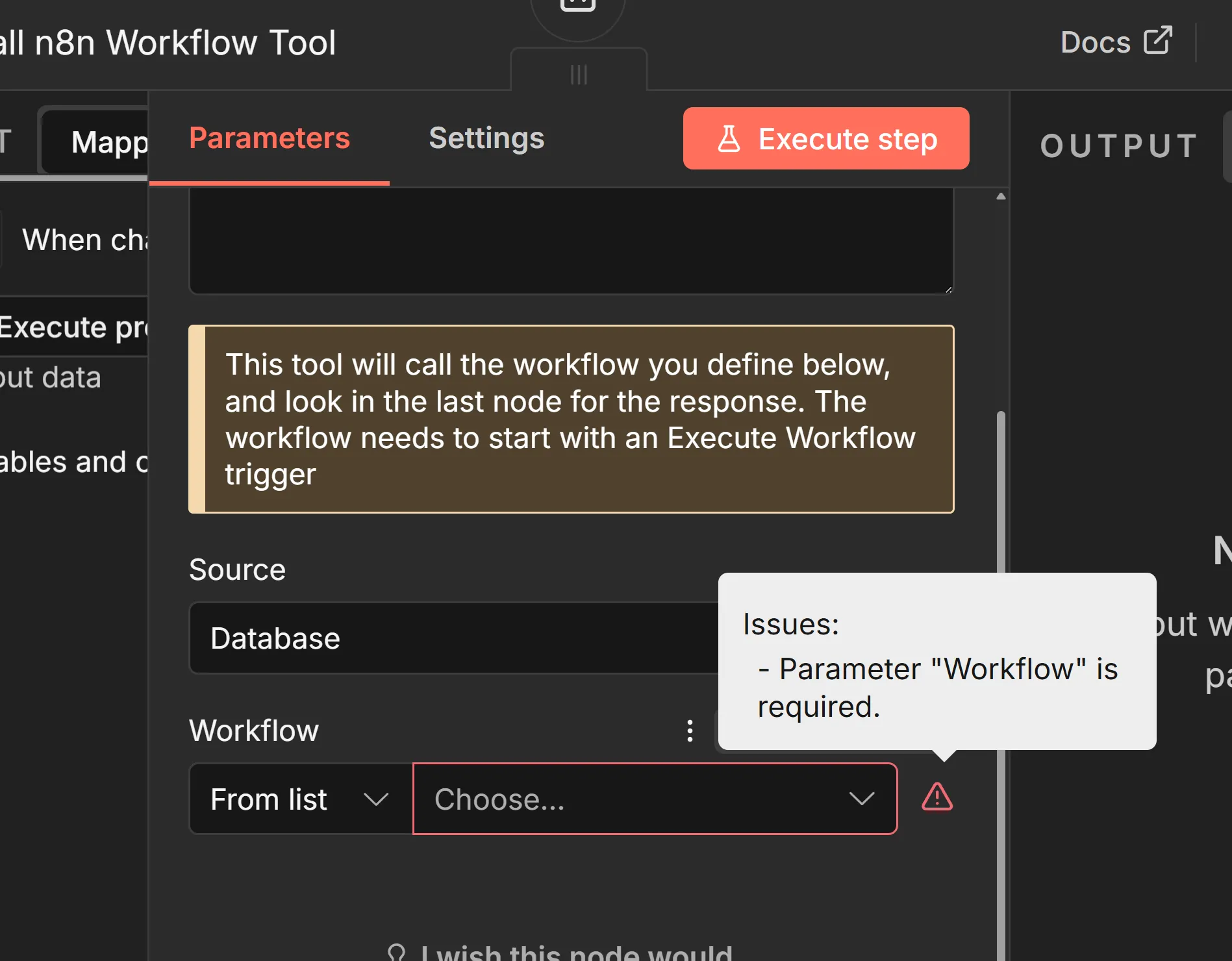Click the 'I wish this node would' link

[x=576, y=953]
